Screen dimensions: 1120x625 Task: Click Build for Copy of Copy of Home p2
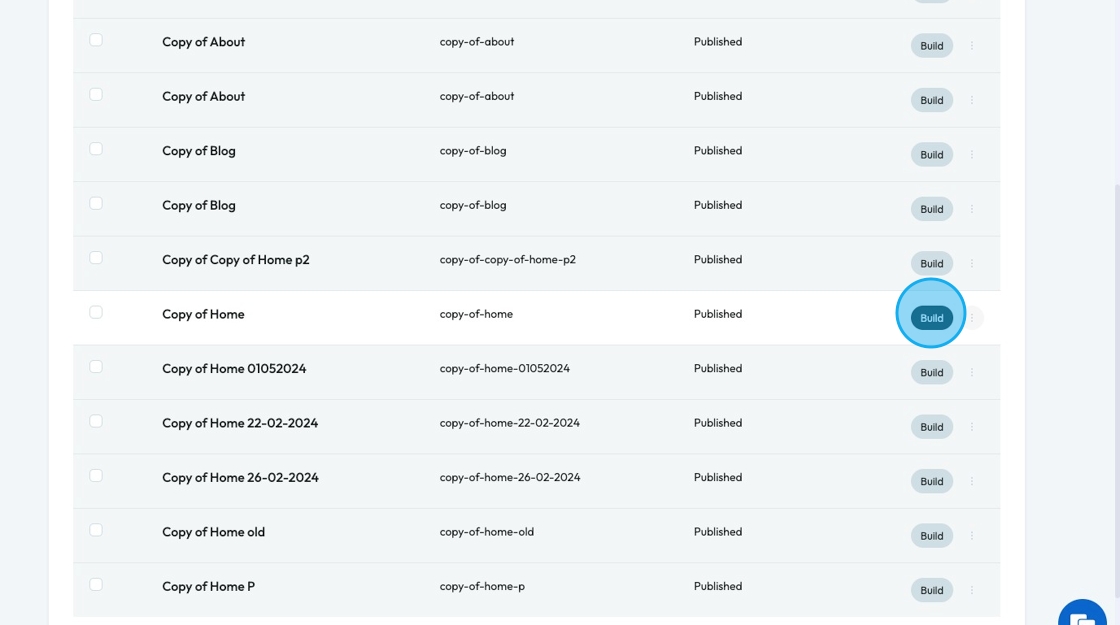point(931,264)
